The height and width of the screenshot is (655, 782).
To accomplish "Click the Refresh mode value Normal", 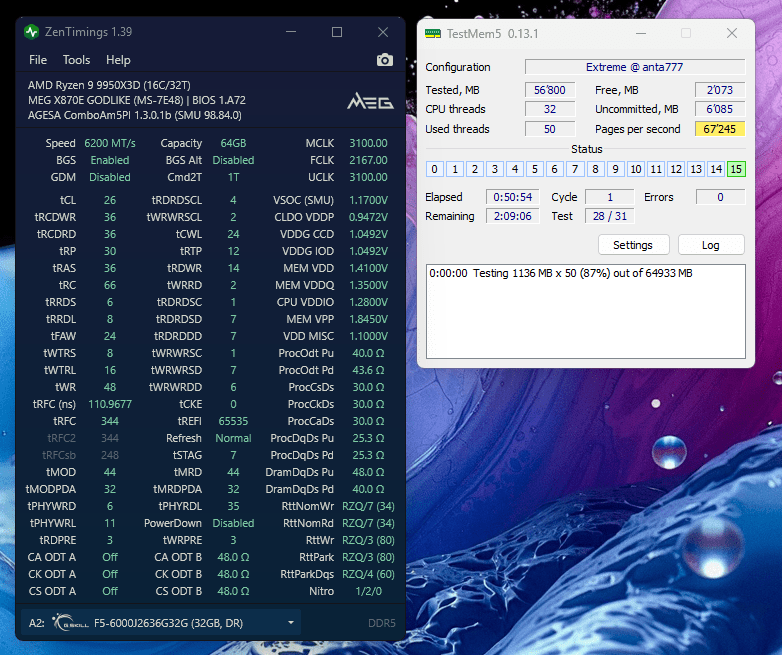I will [x=233, y=438].
